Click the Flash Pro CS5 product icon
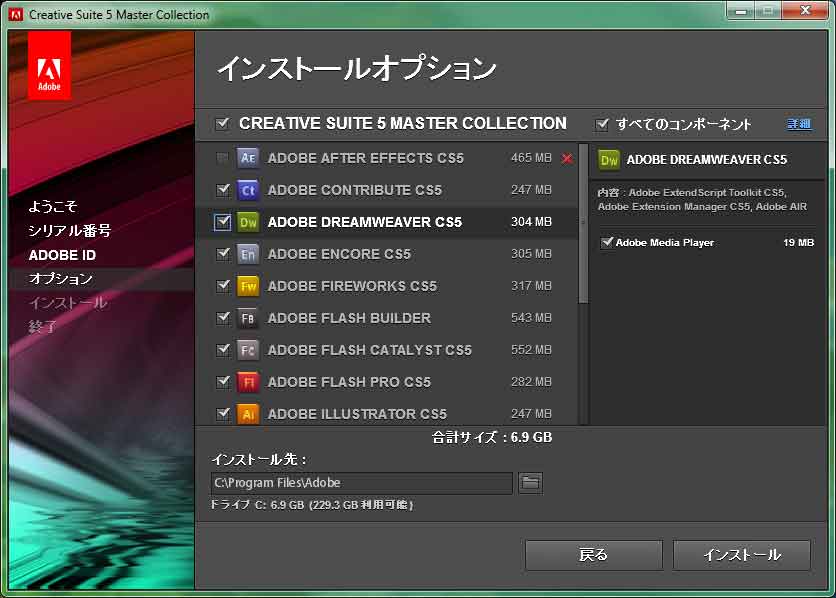The width and height of the screenshot is (836, 598). [248, 382]
